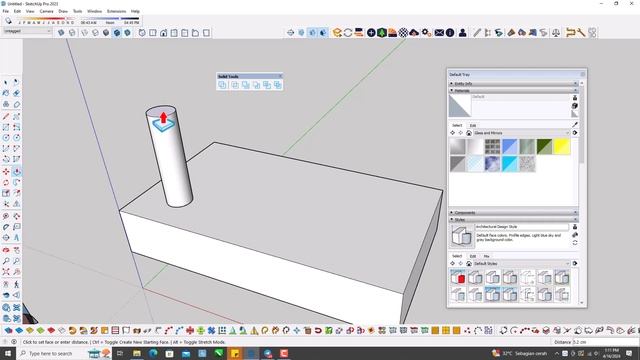
Task: Activate the Move tool
Action: pyautogui.click(x=6, y=171)
